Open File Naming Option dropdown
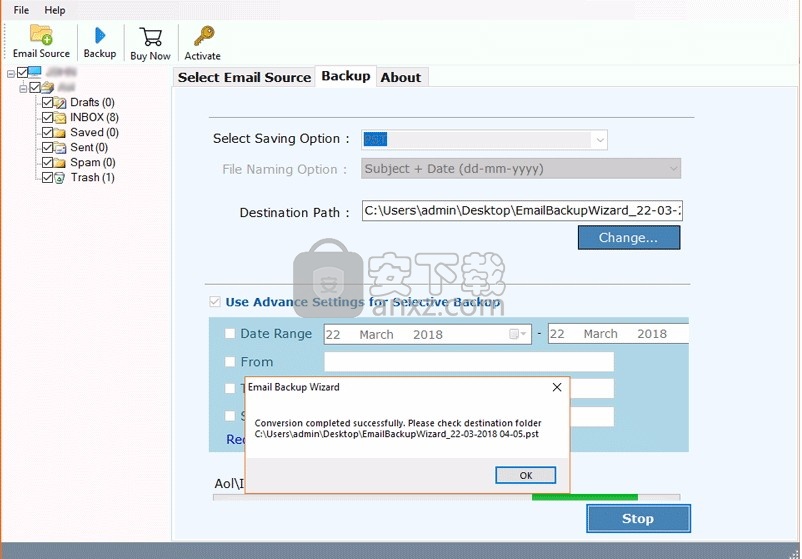The image size is (802, 559). click(521, 168)
